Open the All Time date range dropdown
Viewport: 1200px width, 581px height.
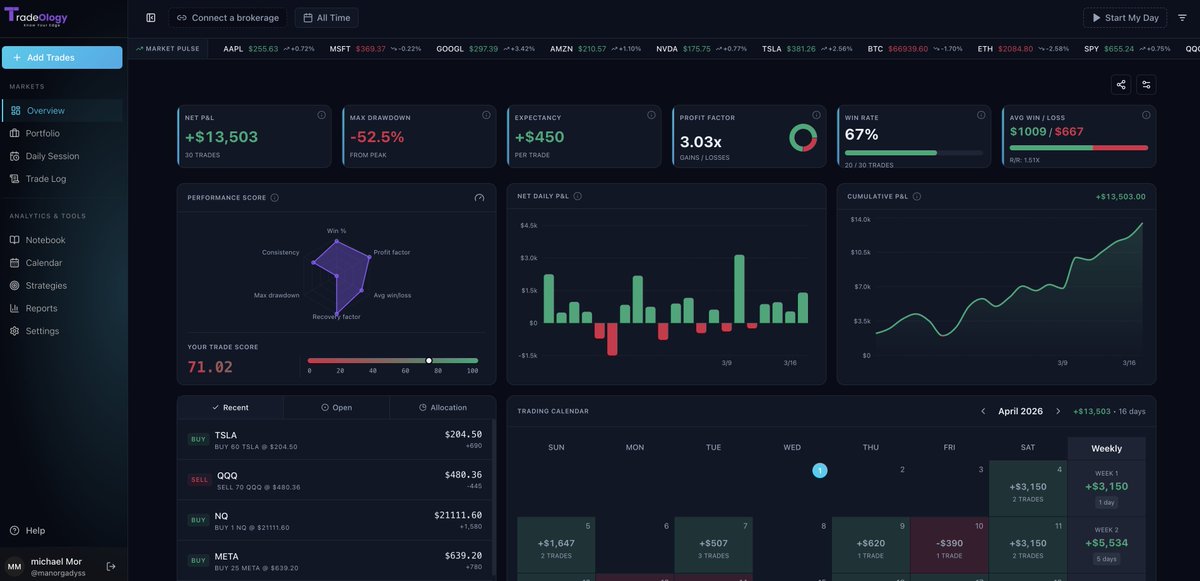pos(326,18)
